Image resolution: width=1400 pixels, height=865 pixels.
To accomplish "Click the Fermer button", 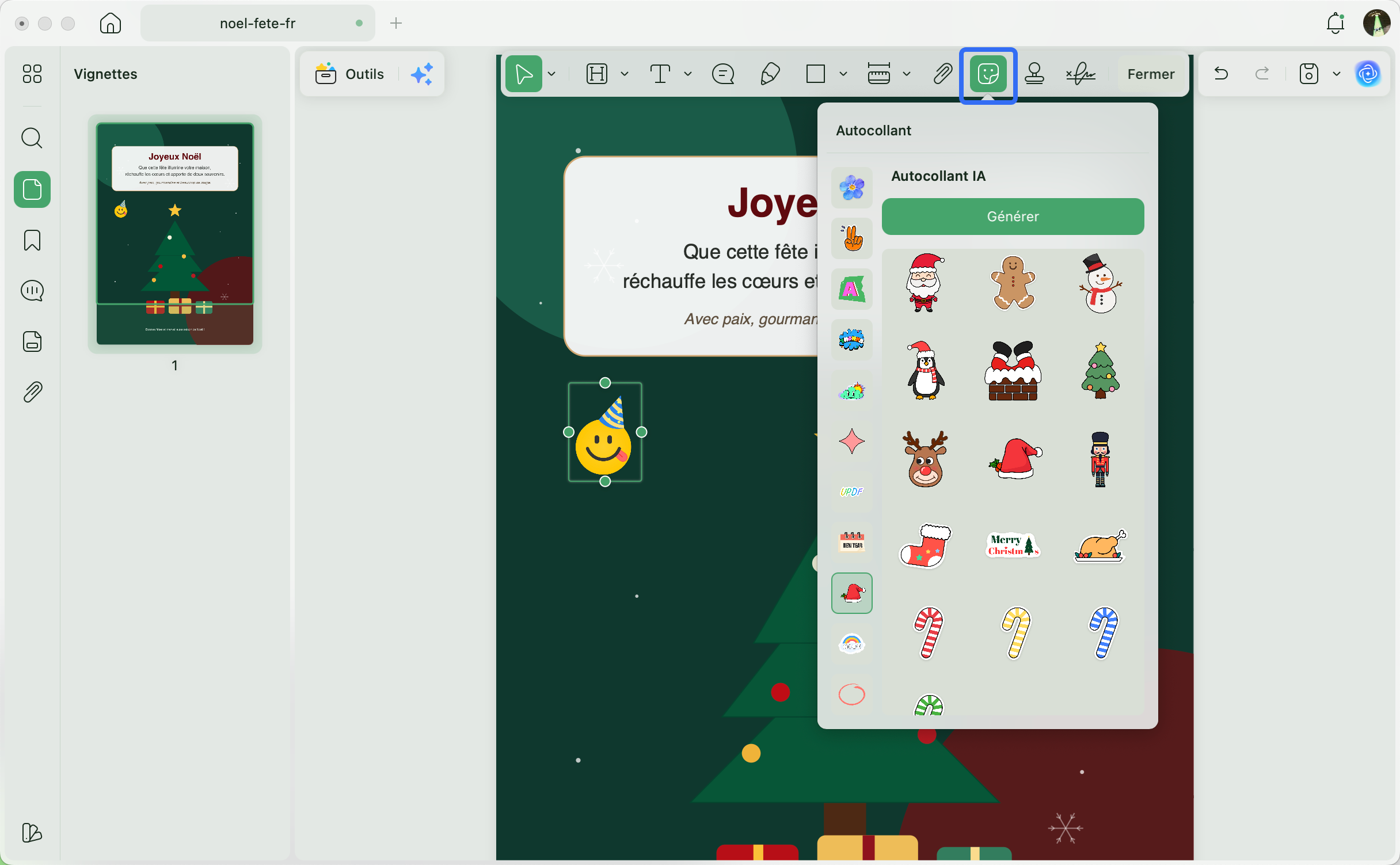I will pos(1151,74).
